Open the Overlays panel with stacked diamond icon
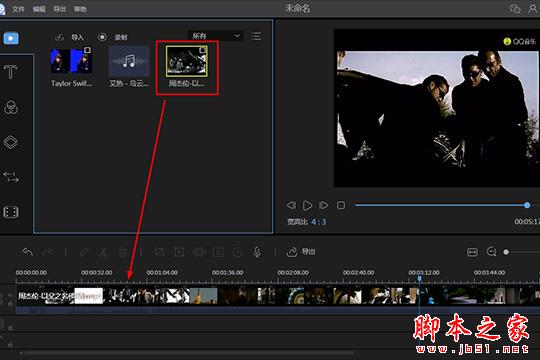The width and height of the screenshot is (540, 360). [11, 142]
